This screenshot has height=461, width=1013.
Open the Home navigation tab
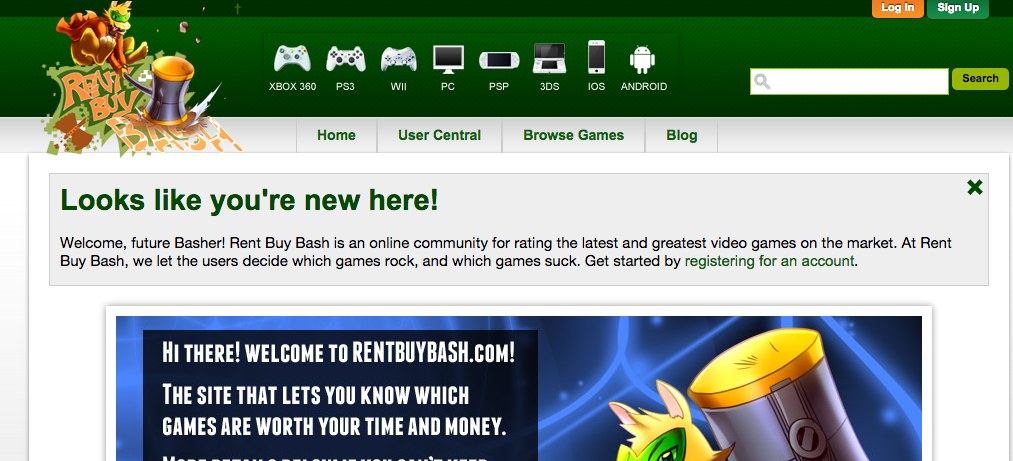point(336,136)
